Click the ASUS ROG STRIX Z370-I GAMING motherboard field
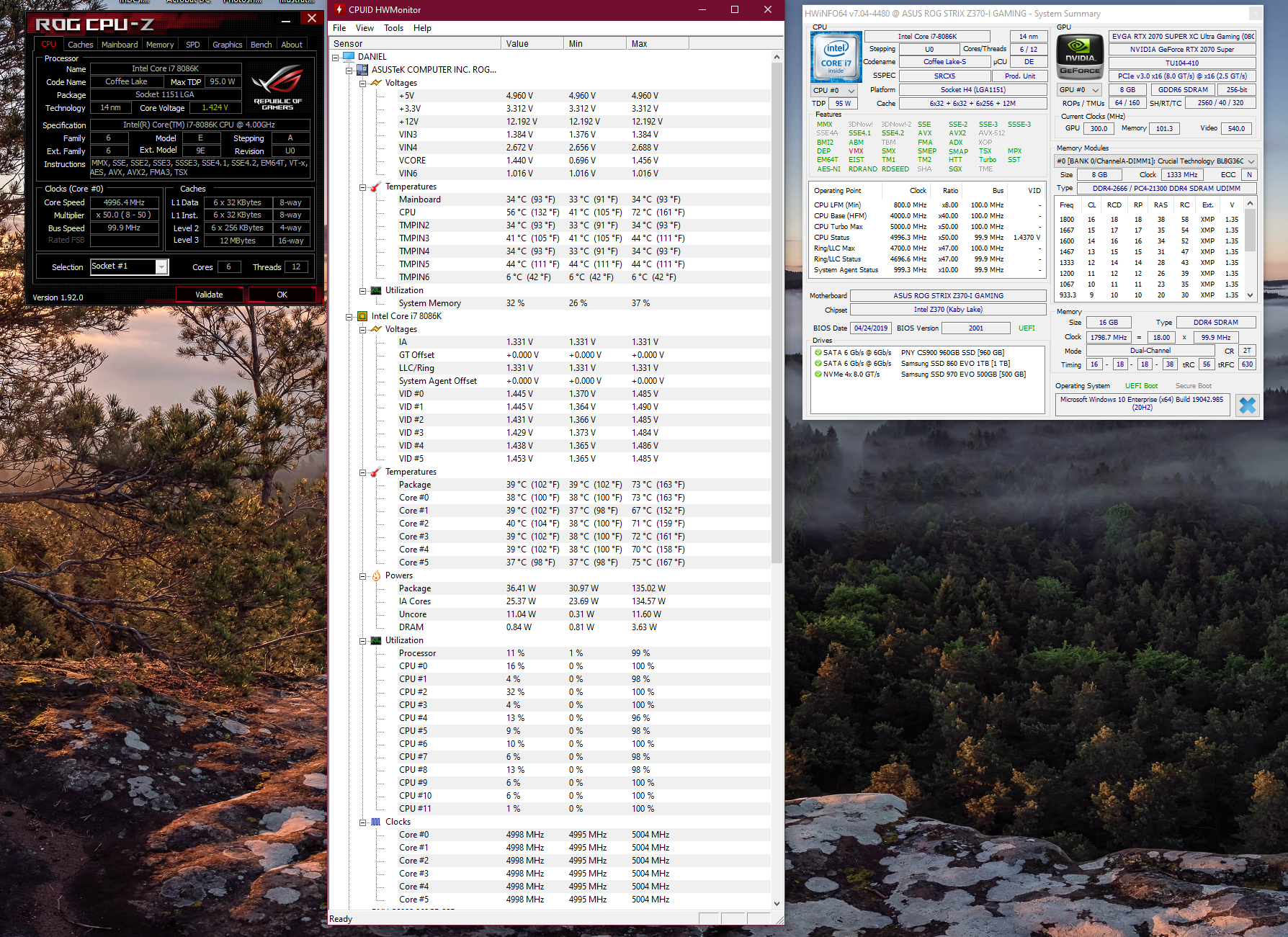Viewport: 1288px width, 937px height. pos(948,296)
